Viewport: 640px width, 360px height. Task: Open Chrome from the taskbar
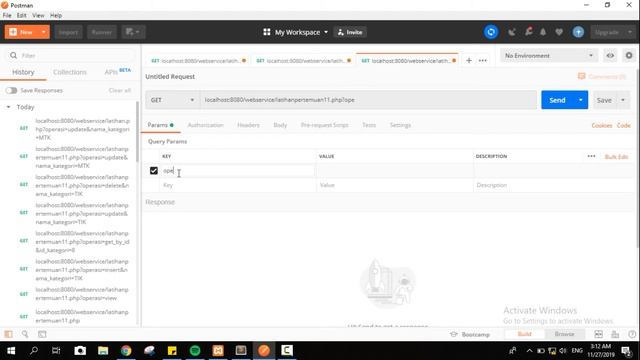coord(126,351)
